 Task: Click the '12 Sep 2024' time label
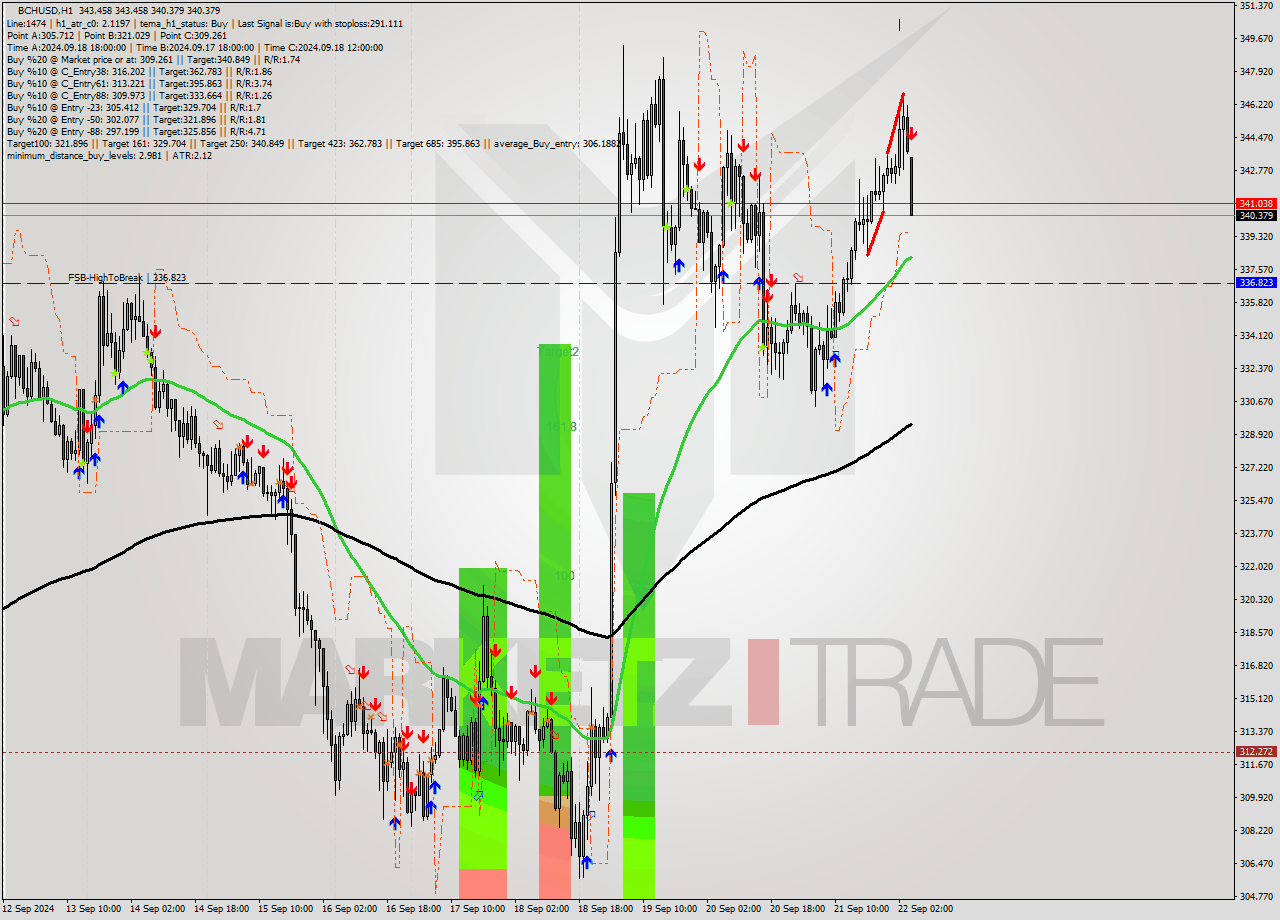[30, 909]
